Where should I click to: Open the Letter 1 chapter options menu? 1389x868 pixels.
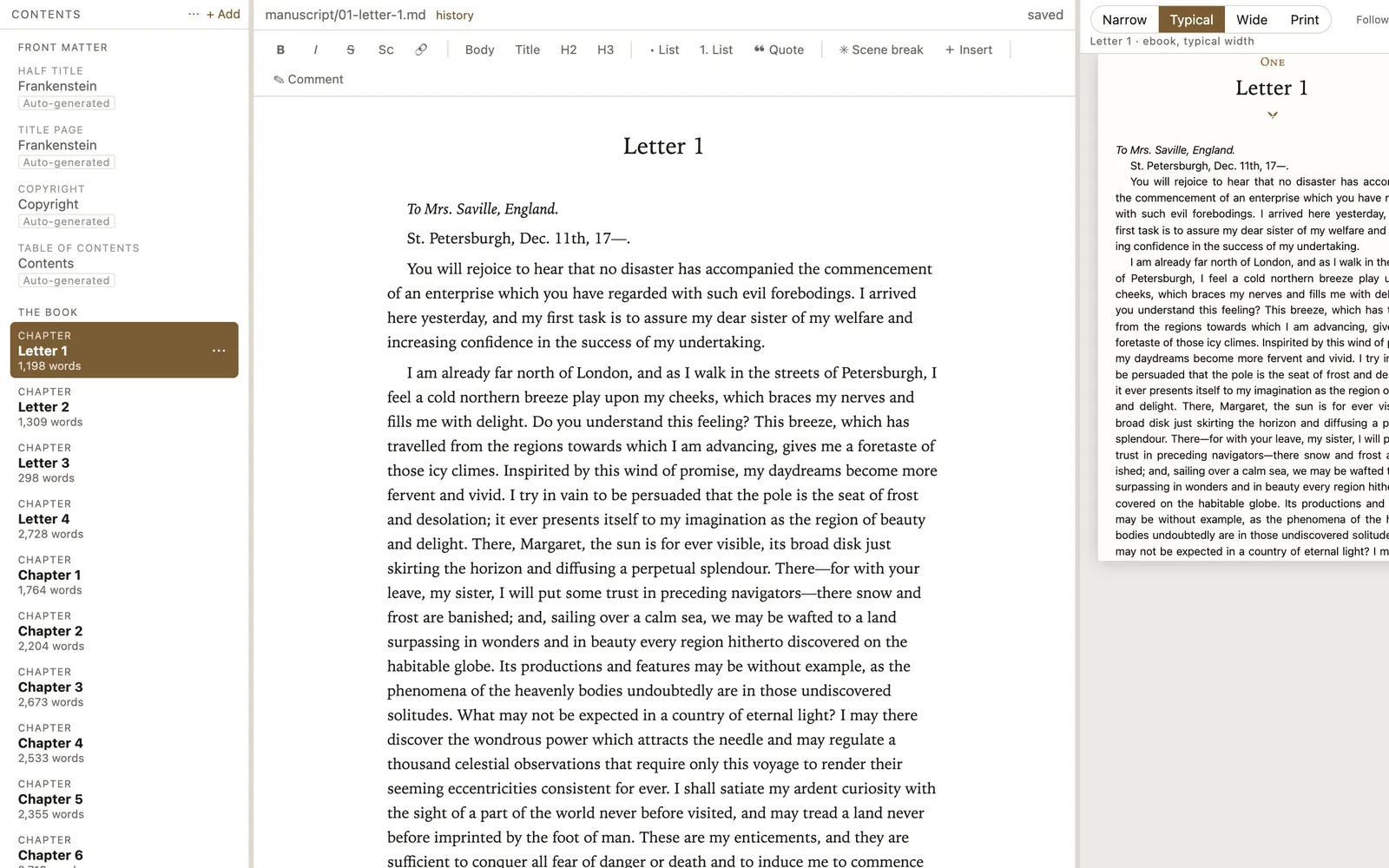click(x=219, y=351)
